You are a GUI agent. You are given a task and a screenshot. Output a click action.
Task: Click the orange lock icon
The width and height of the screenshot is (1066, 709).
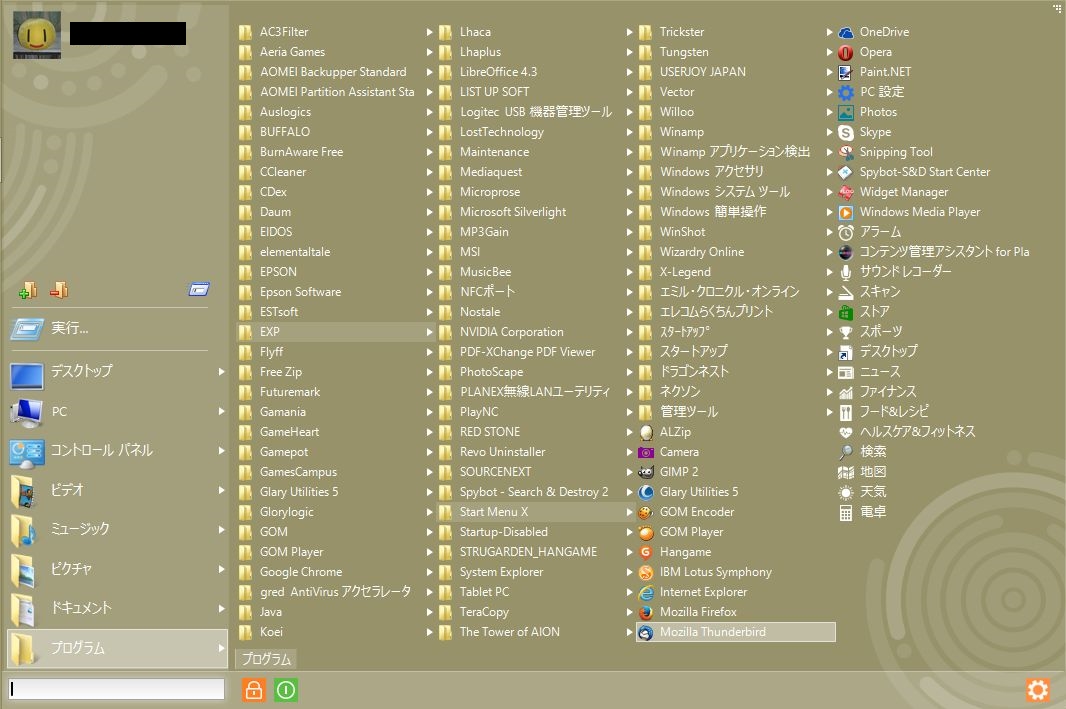pyautogui.click(x=254, y=690)
